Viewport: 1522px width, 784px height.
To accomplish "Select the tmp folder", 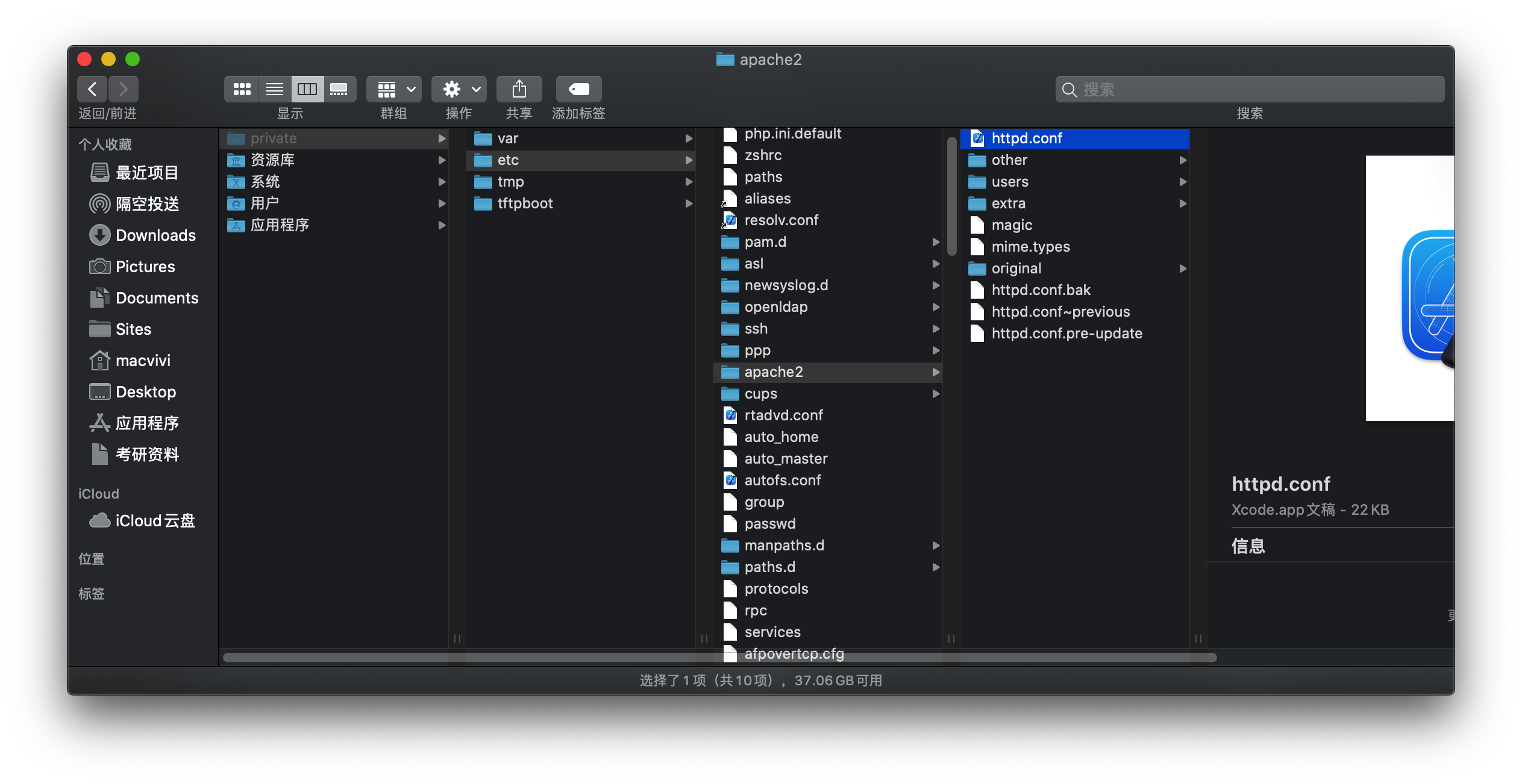I will (510, 182).
